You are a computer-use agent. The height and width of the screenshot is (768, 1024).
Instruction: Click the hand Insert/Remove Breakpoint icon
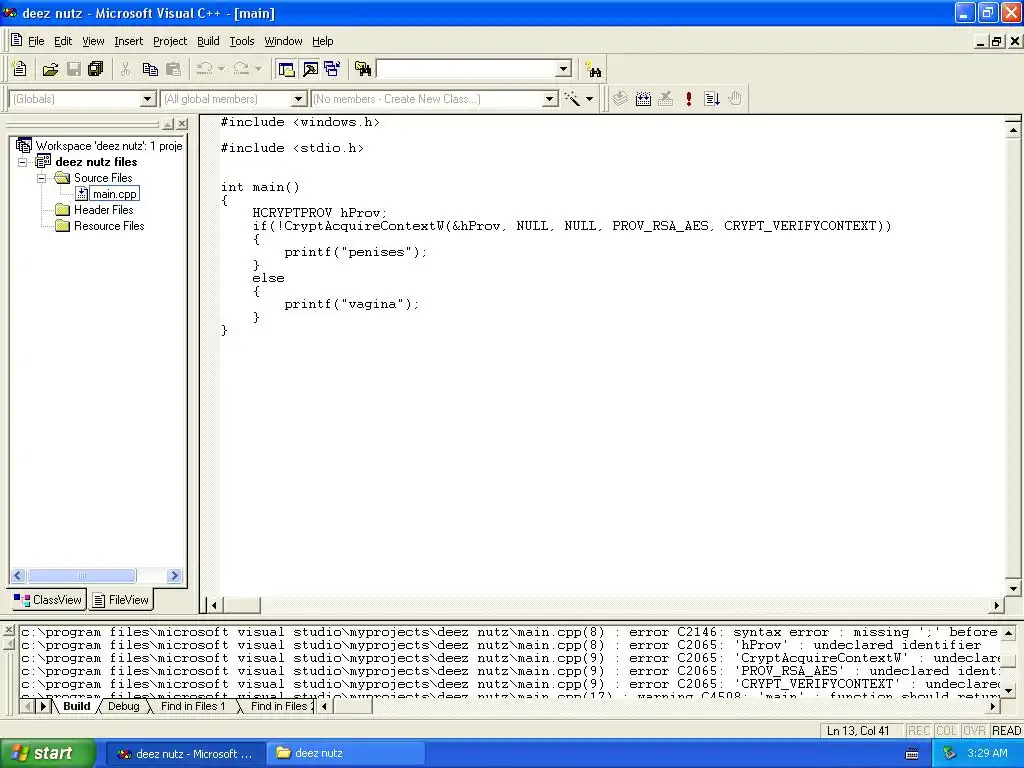point(735,99)
